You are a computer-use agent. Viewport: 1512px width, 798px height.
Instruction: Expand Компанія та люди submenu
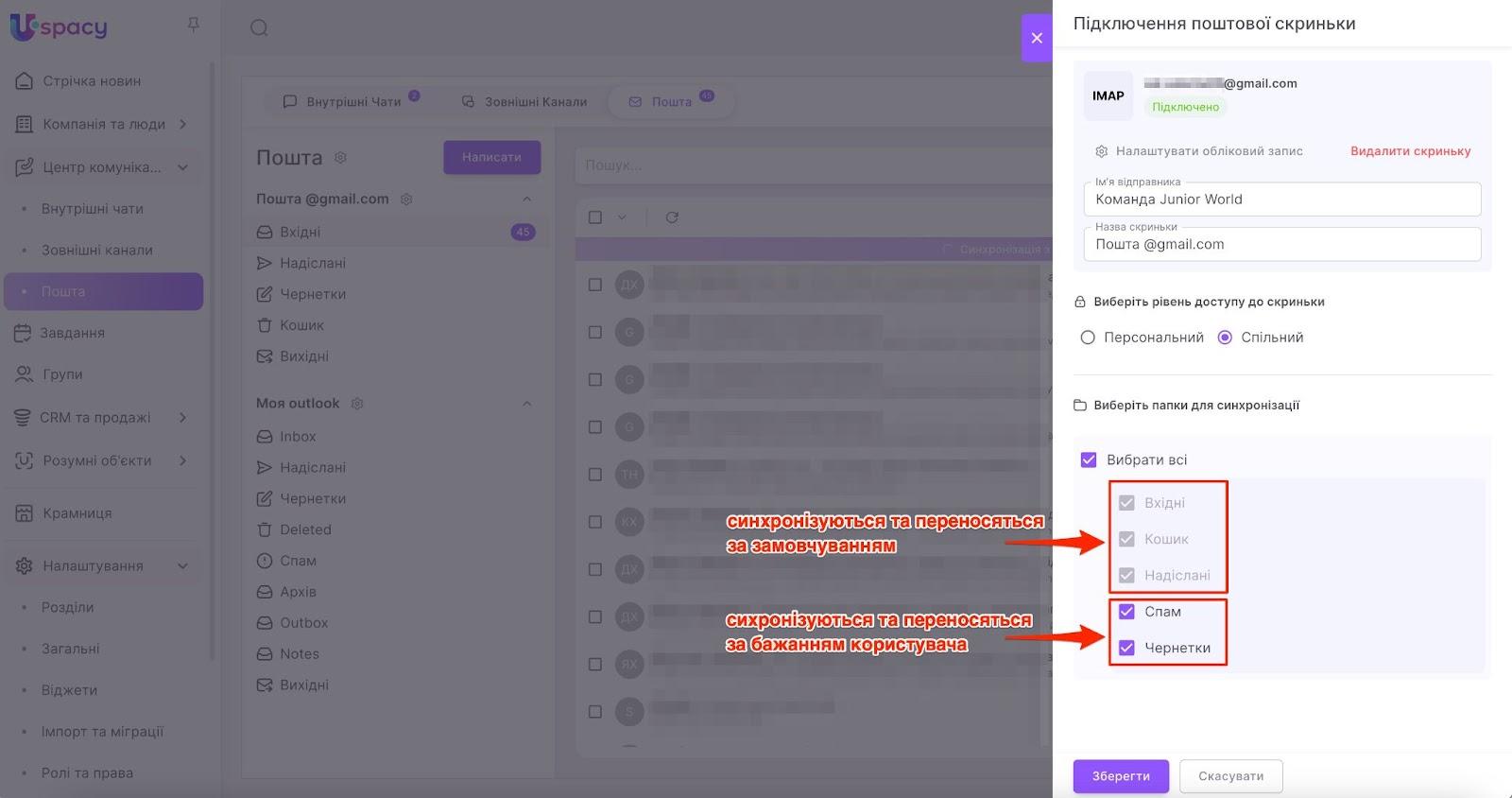[183, 124]
